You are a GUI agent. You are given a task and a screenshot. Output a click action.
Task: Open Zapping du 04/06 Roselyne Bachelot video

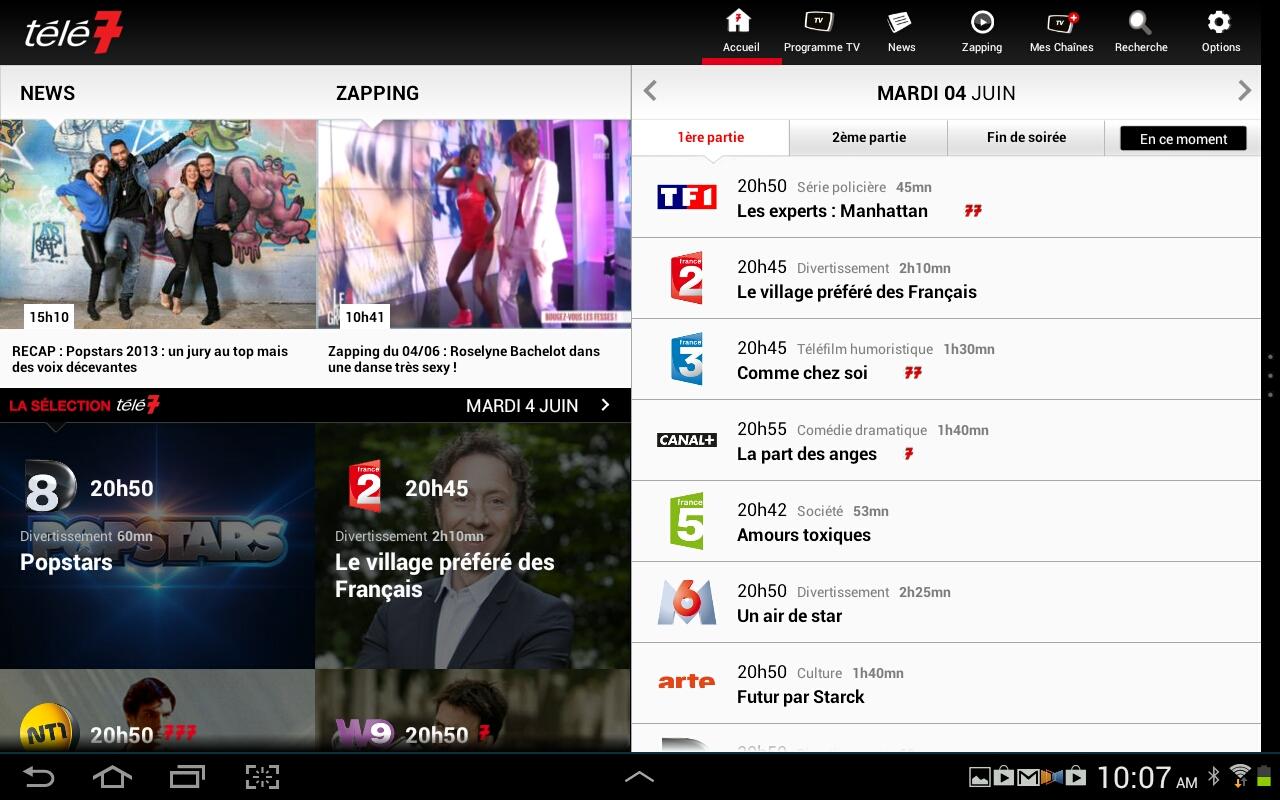pos(464,359)
